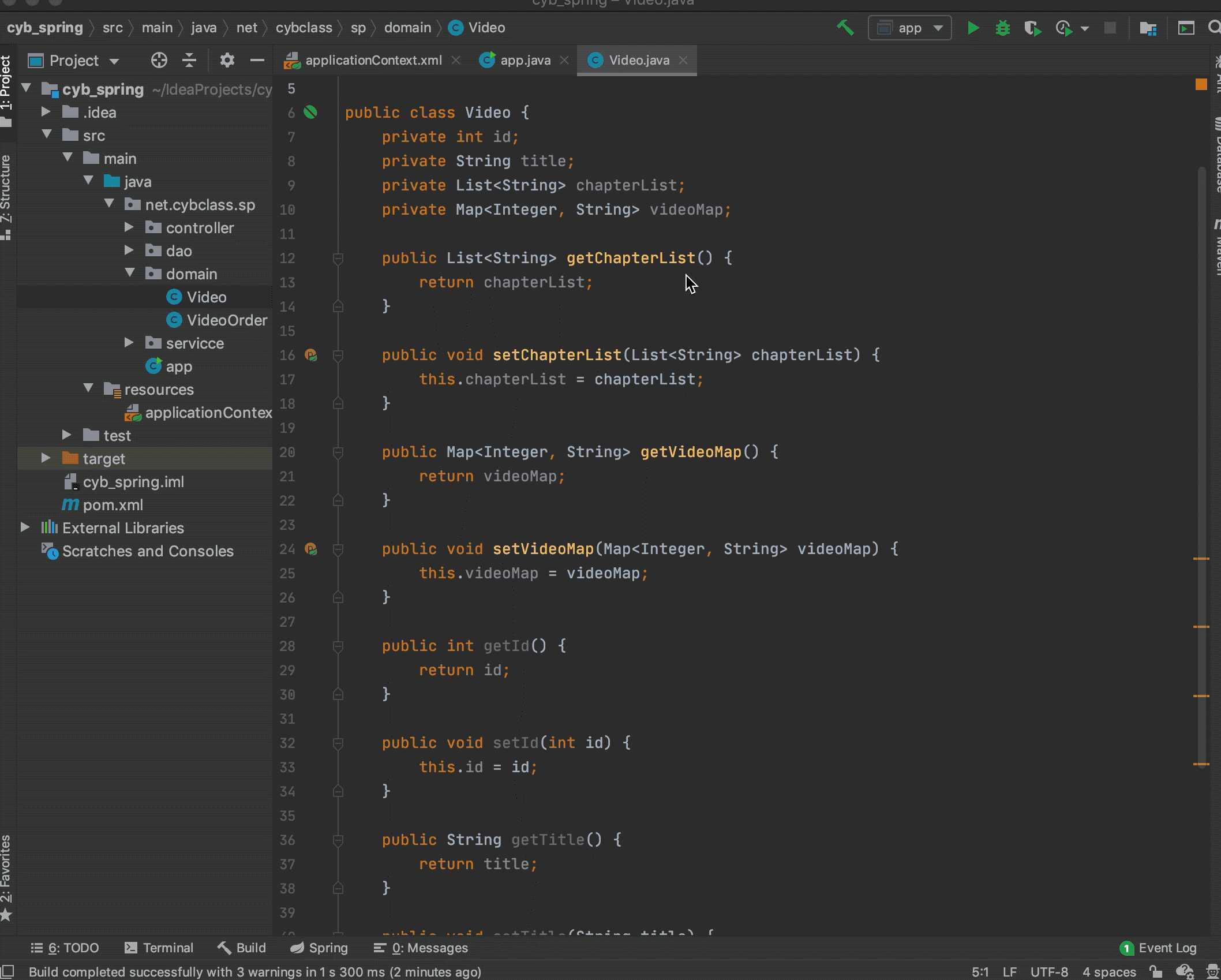Click domain in the breadcrumb path
This screenshot has height=980, width=1221.
click(x=407, y=28)
